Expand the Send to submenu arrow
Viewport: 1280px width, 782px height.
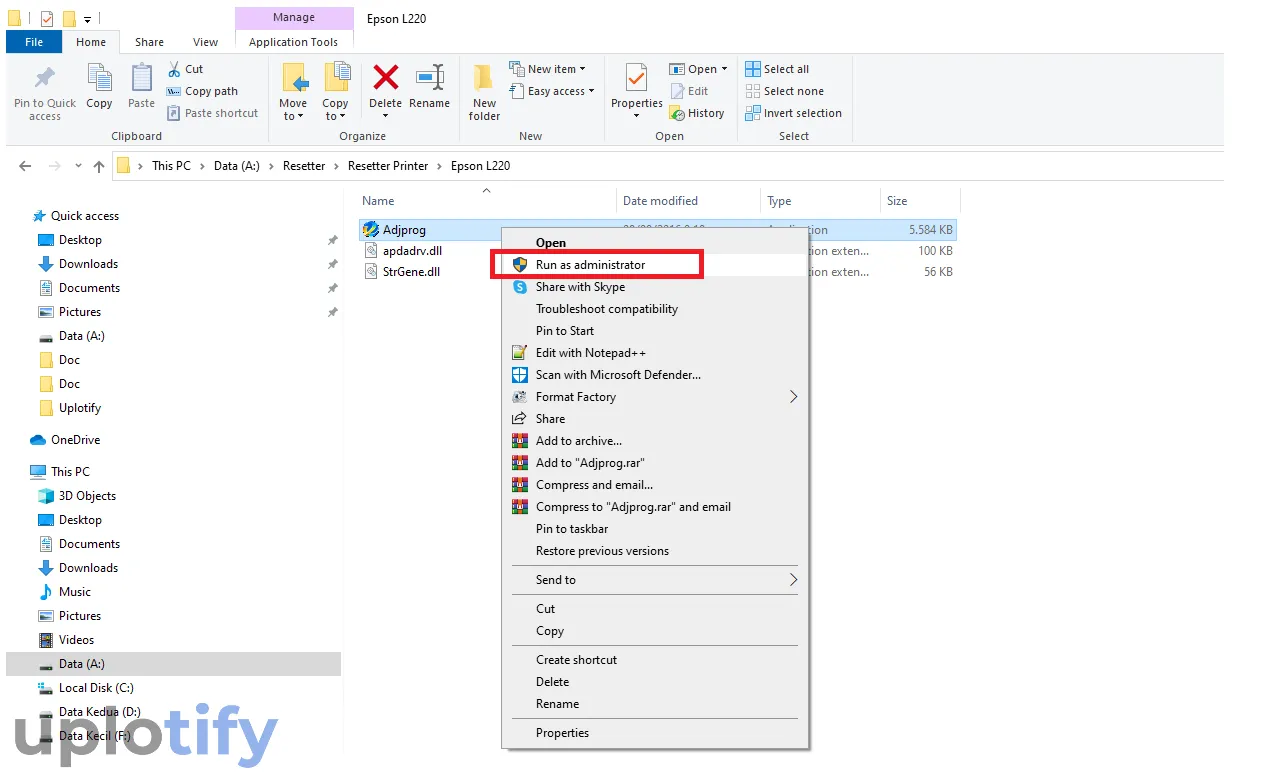[793, 580]
